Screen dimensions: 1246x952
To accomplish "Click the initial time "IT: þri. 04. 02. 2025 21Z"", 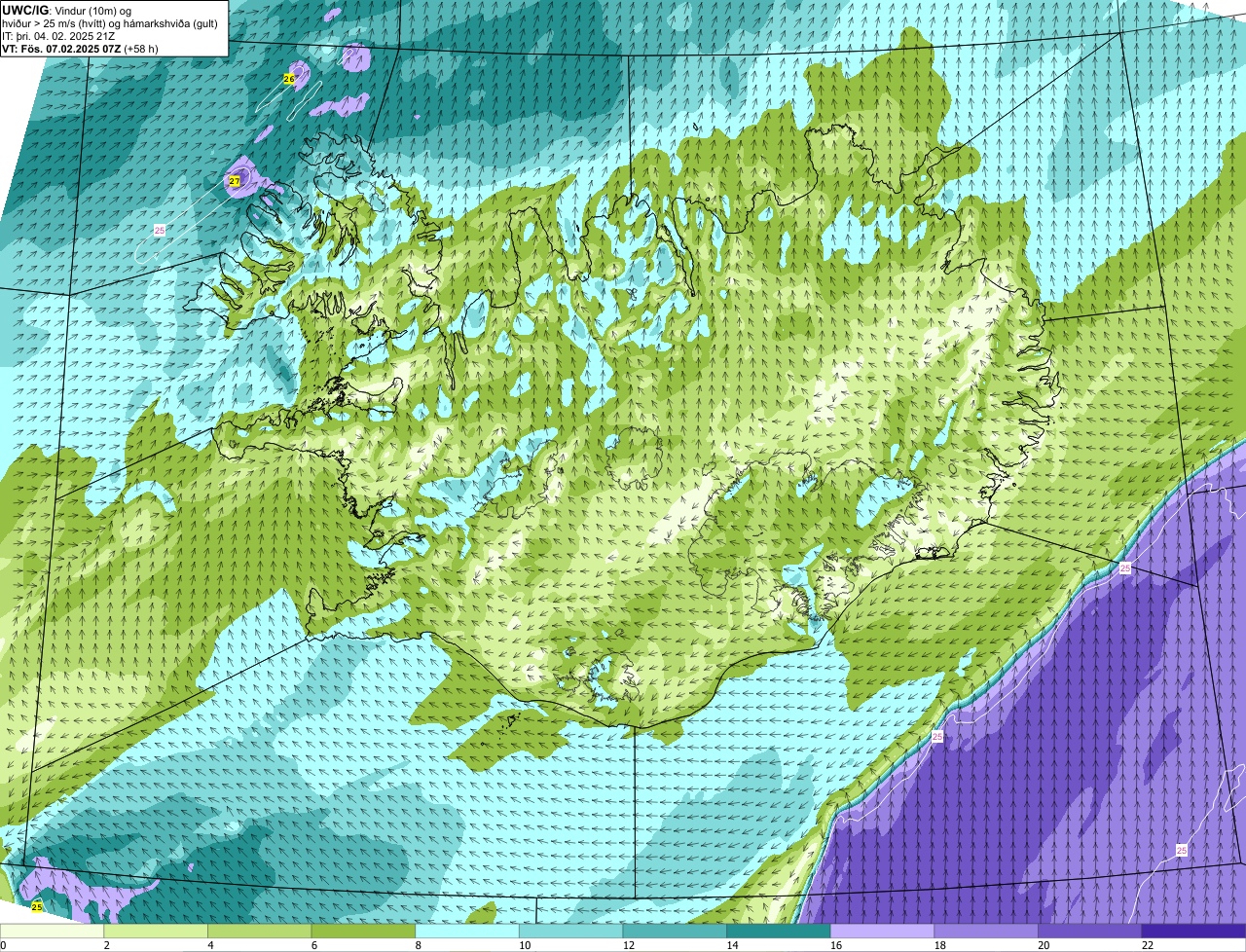I will (58, 36).
